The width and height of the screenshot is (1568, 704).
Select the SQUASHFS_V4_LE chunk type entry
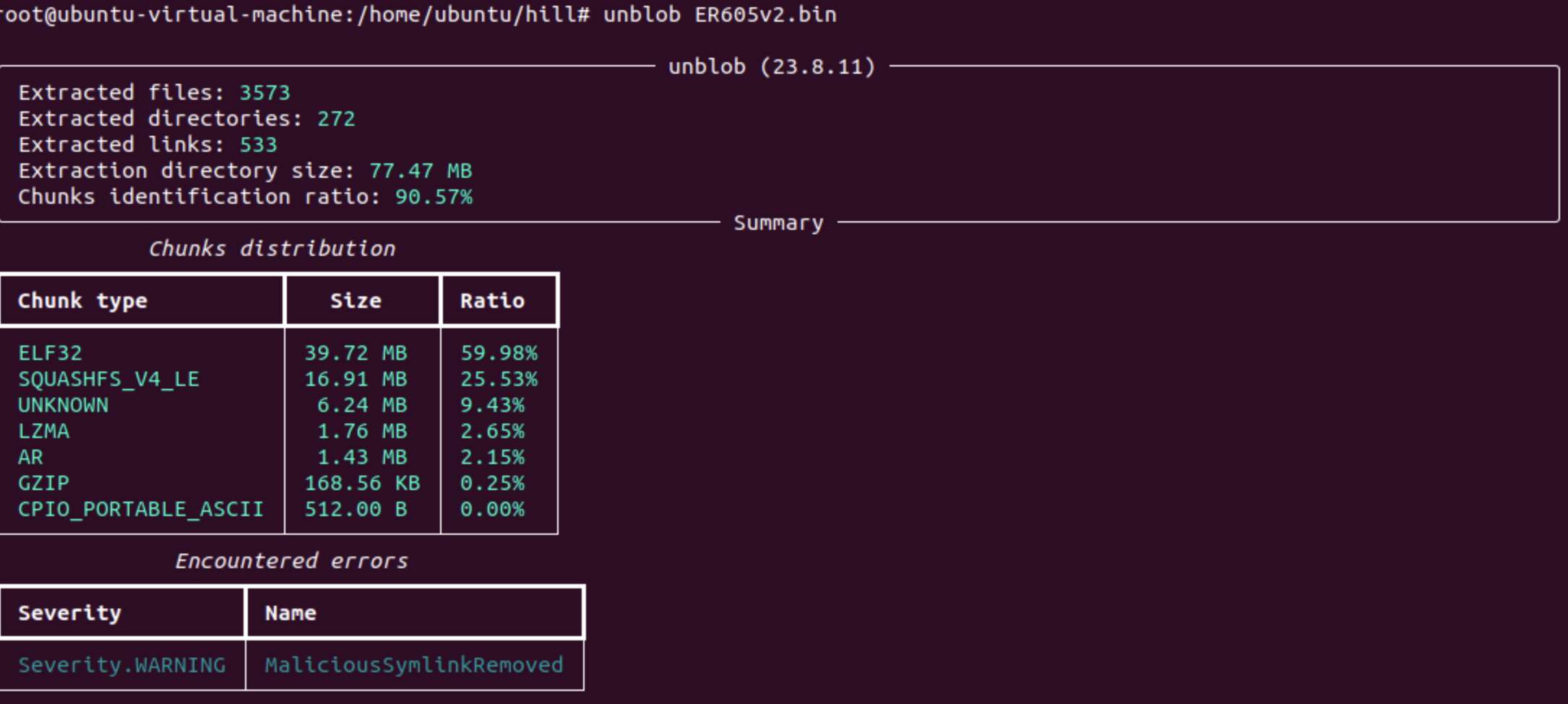(x=108, y=379)
